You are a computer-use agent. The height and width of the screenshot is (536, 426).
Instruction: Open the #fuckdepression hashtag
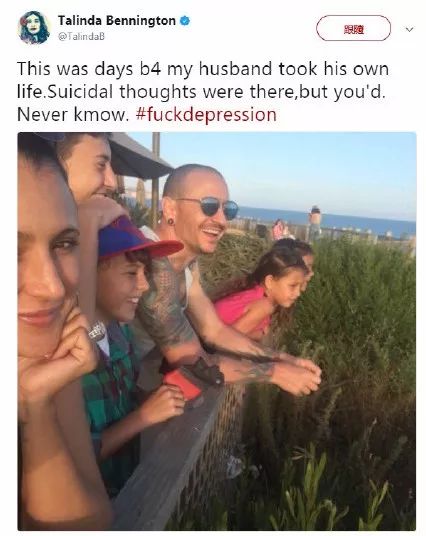tap(206, 115)
